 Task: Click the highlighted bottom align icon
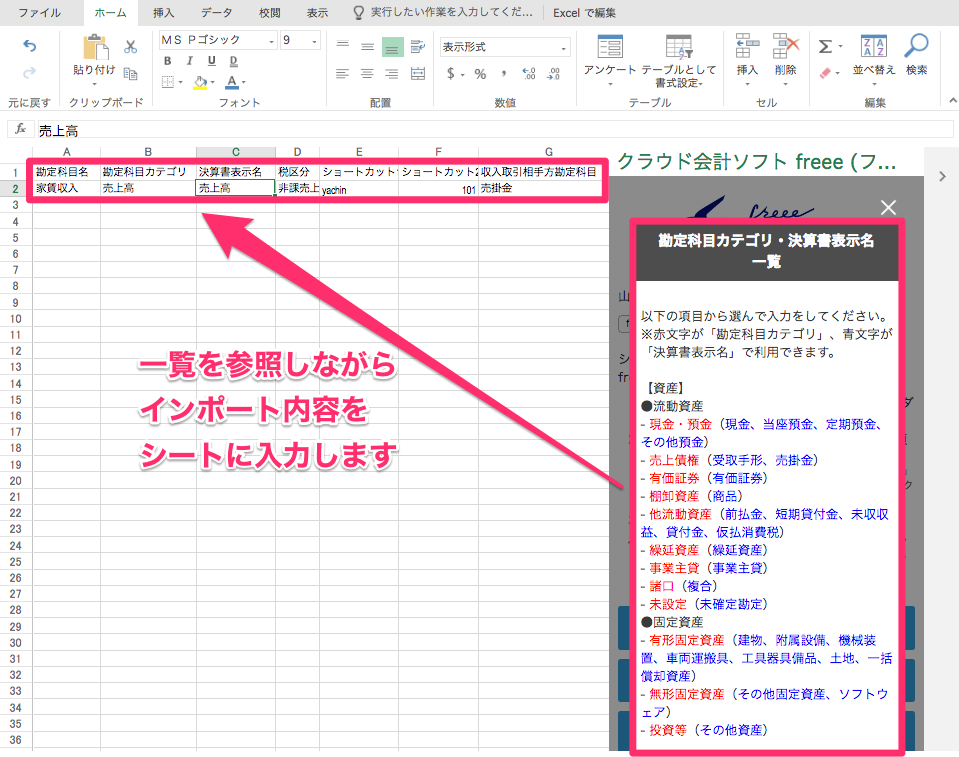point(392,46)
